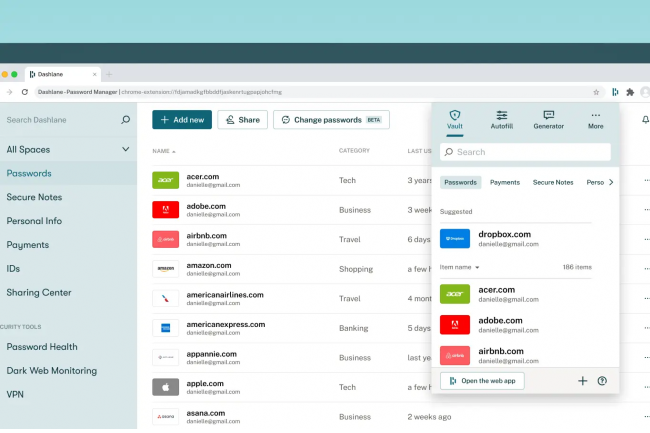The height and width of the screenshot is (433, 650).
Task: Click the browser forward arrow
Action: coord(10,92)
